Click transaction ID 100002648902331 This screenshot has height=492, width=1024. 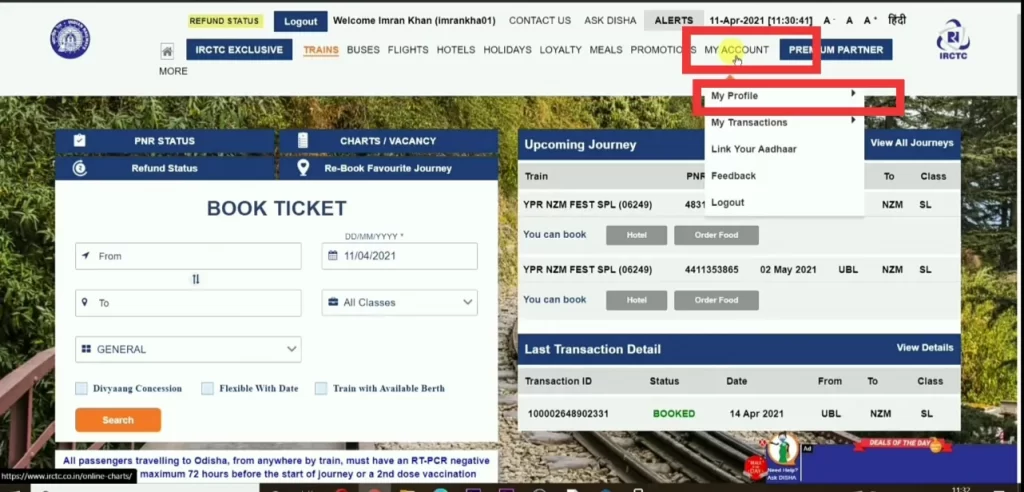(x=568, y=414)
